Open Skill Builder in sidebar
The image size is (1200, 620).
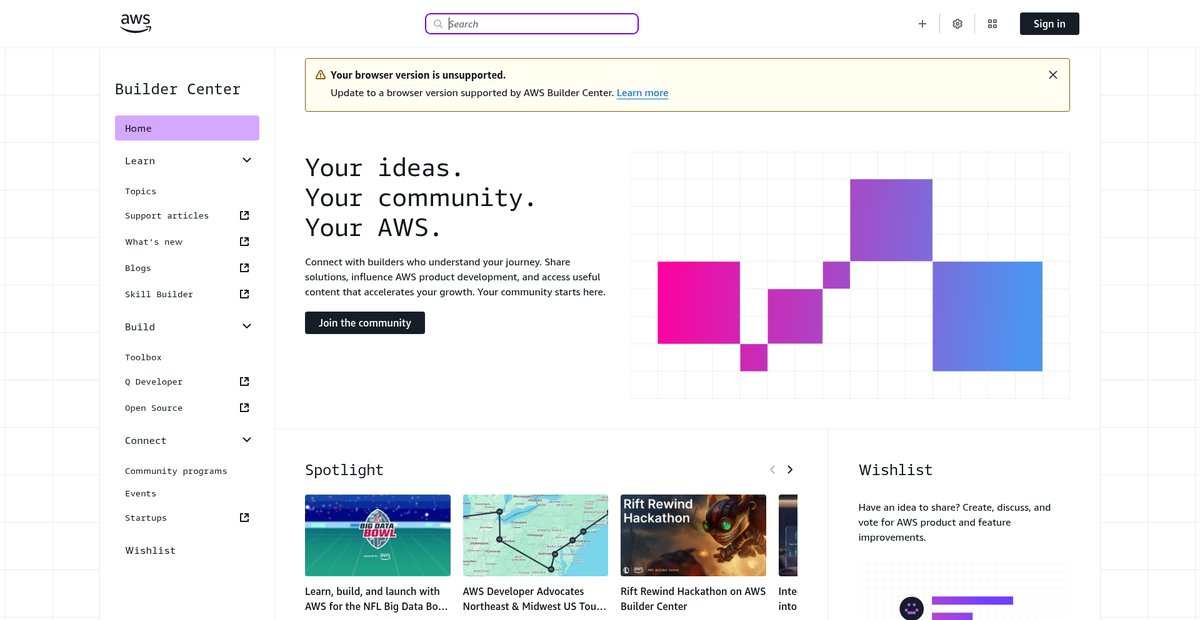[x=159, y=294]
